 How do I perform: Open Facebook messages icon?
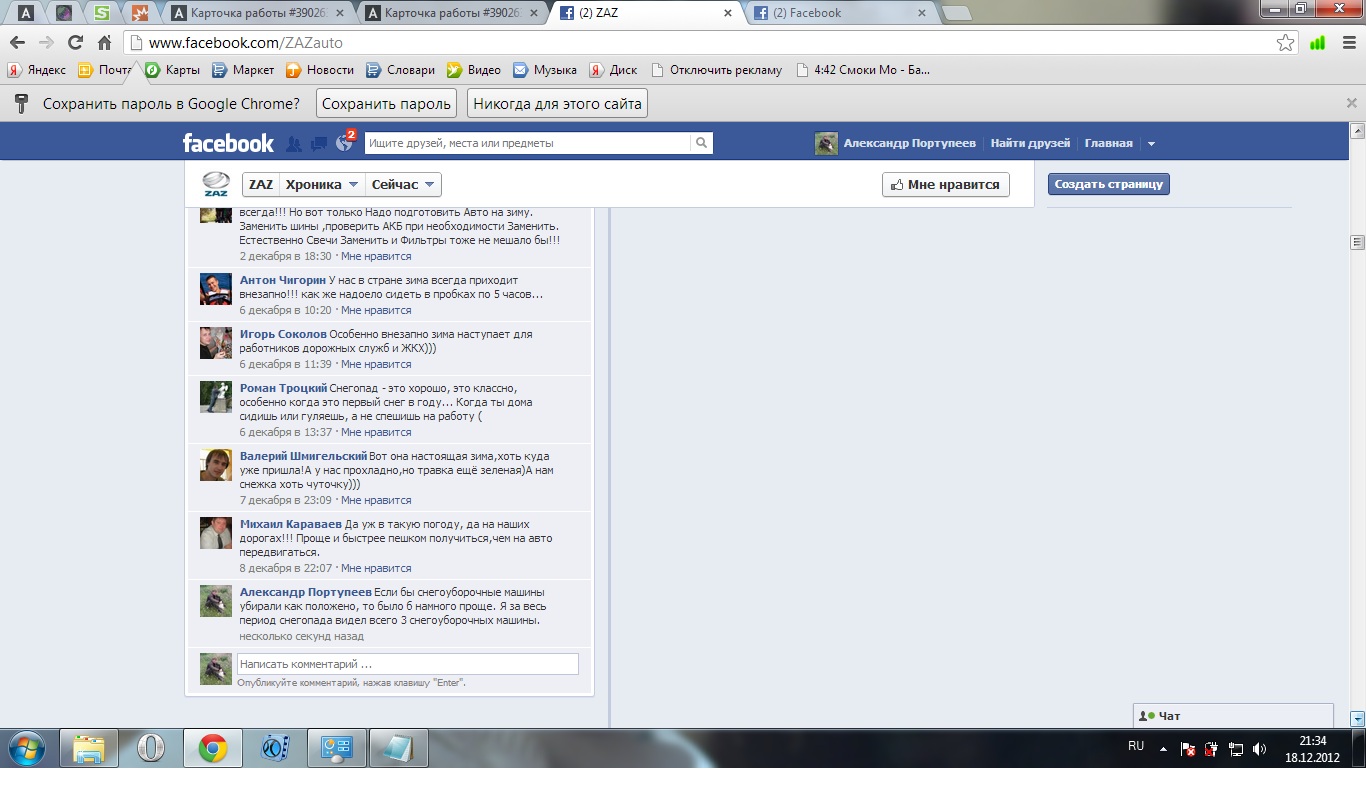(x=319, y=144)
